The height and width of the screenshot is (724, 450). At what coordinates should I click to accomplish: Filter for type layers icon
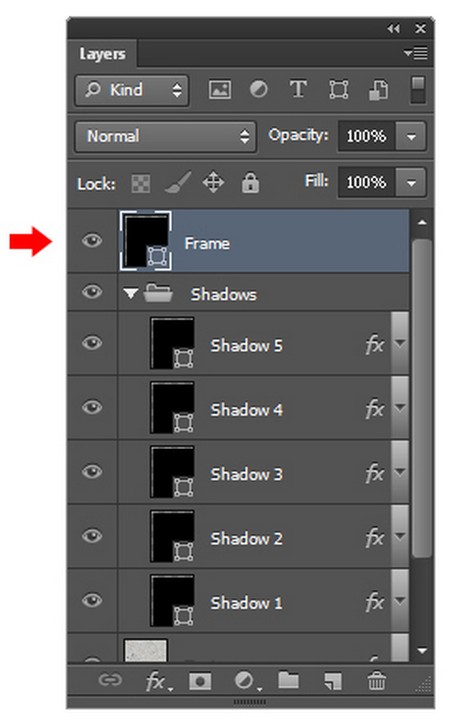coord(298,89)
